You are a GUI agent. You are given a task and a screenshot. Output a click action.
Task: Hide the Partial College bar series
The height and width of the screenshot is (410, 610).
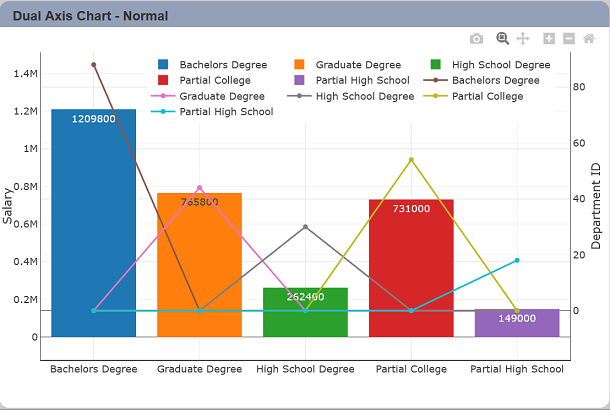point(204,80)
